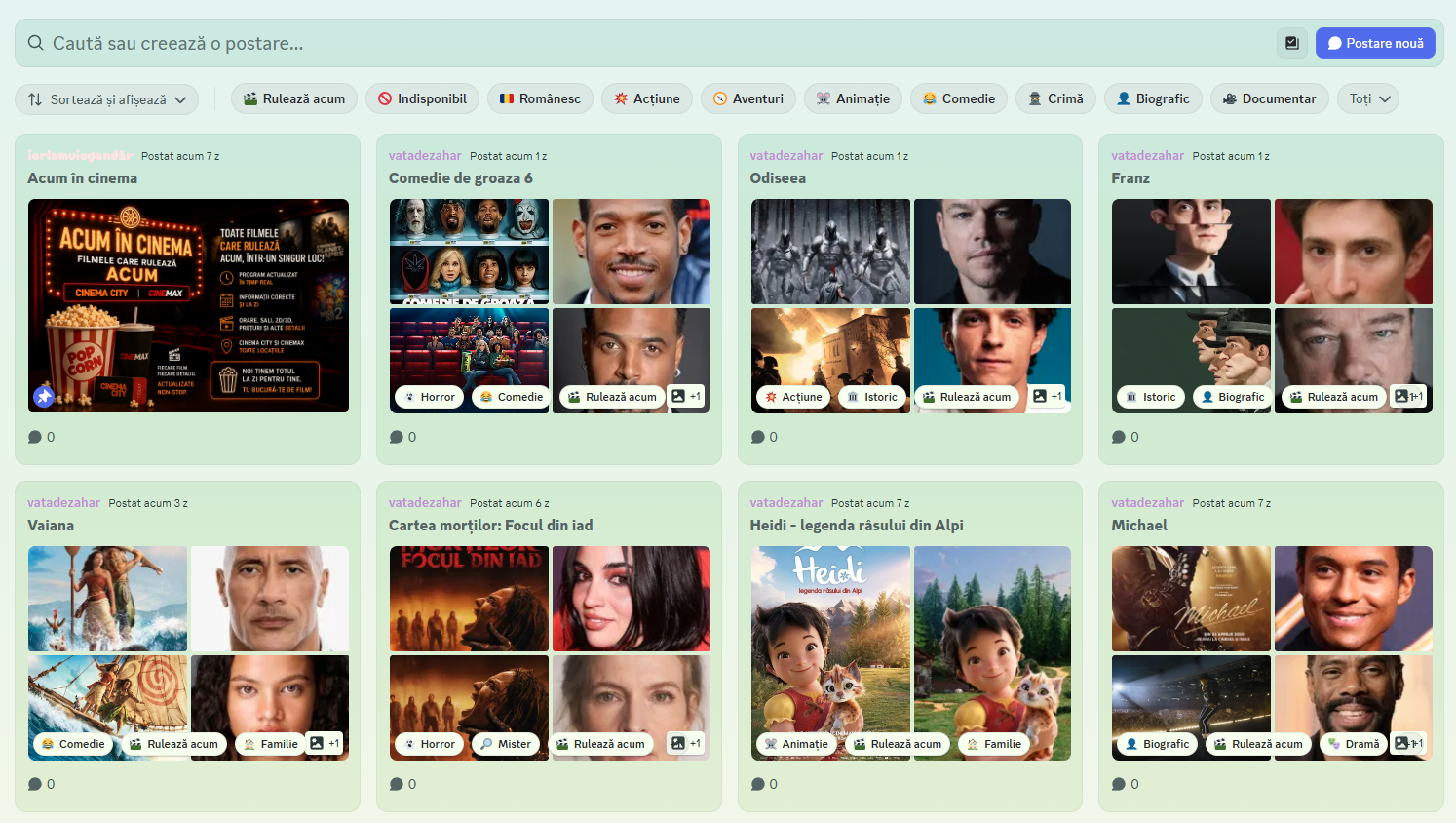Select Biografic tag on Michael card
This screenshot has width=1456, height=823.
click(1158, 744)
